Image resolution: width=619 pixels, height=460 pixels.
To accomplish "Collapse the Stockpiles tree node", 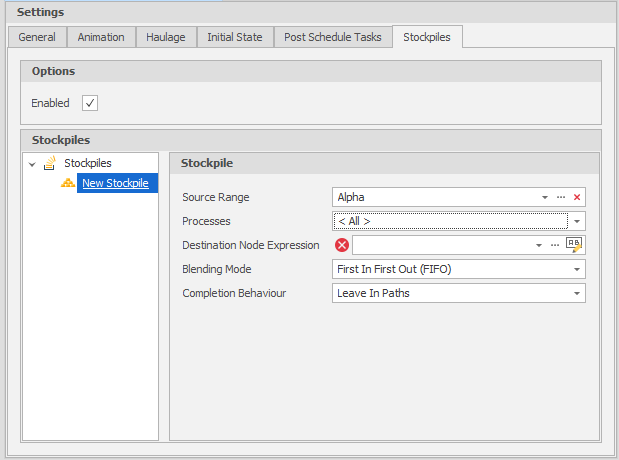I will pos(32,164).
